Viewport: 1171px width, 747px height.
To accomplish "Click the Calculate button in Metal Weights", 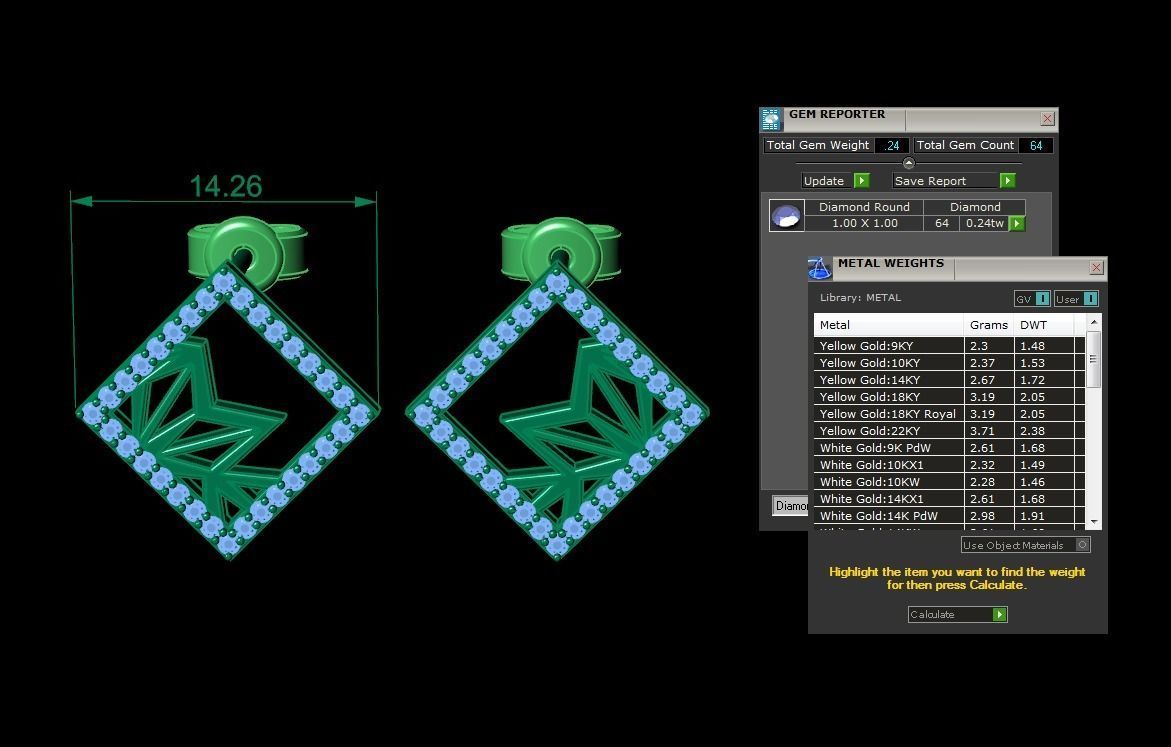I will pos(957,614).
